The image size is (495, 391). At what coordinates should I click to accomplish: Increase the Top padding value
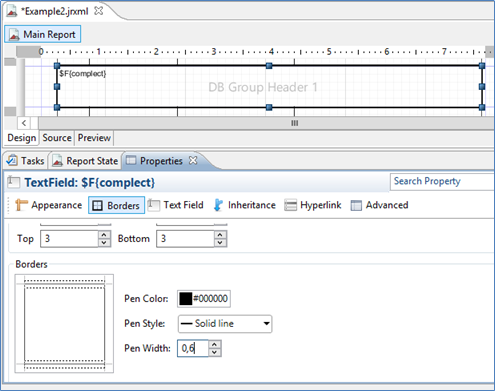[104, 235]
